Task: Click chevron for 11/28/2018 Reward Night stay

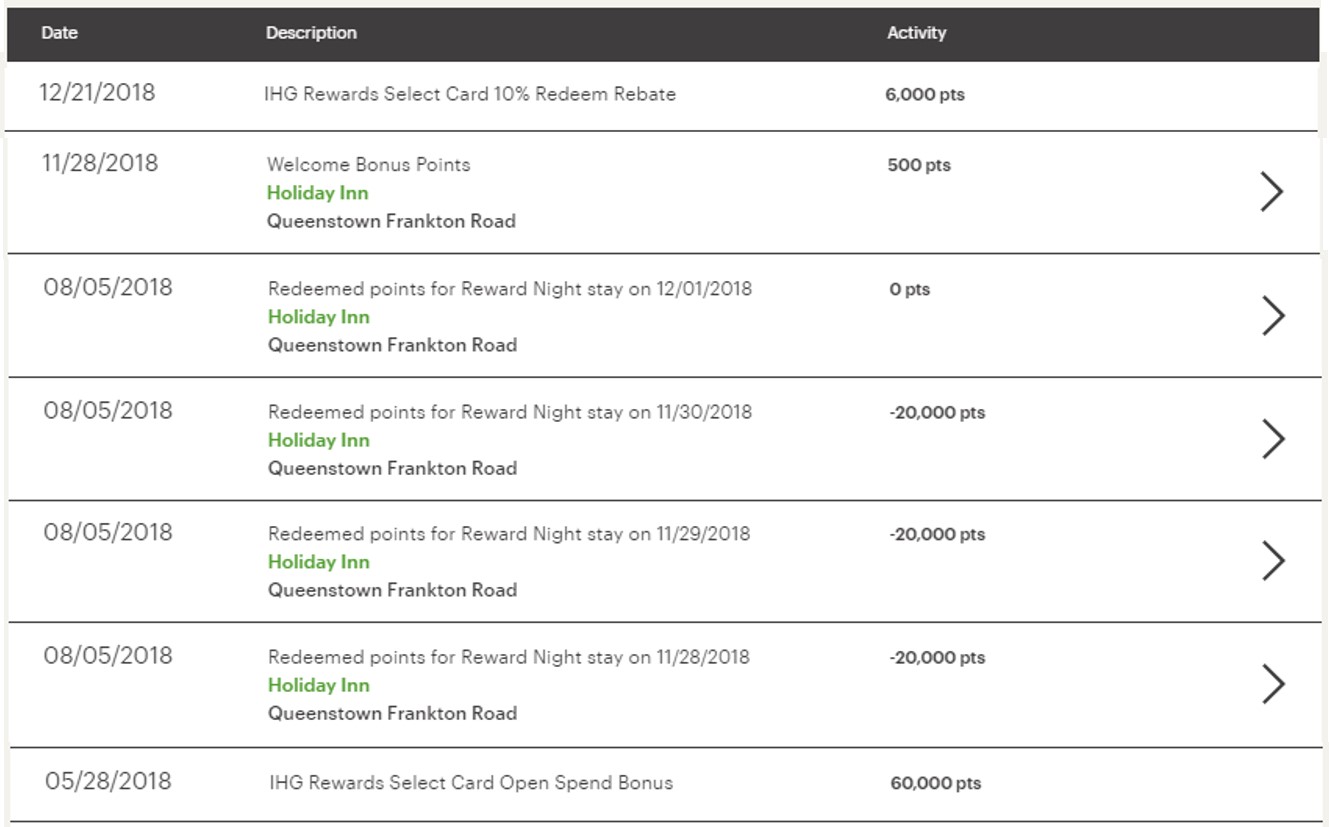Action: (x=1272, y=684)
